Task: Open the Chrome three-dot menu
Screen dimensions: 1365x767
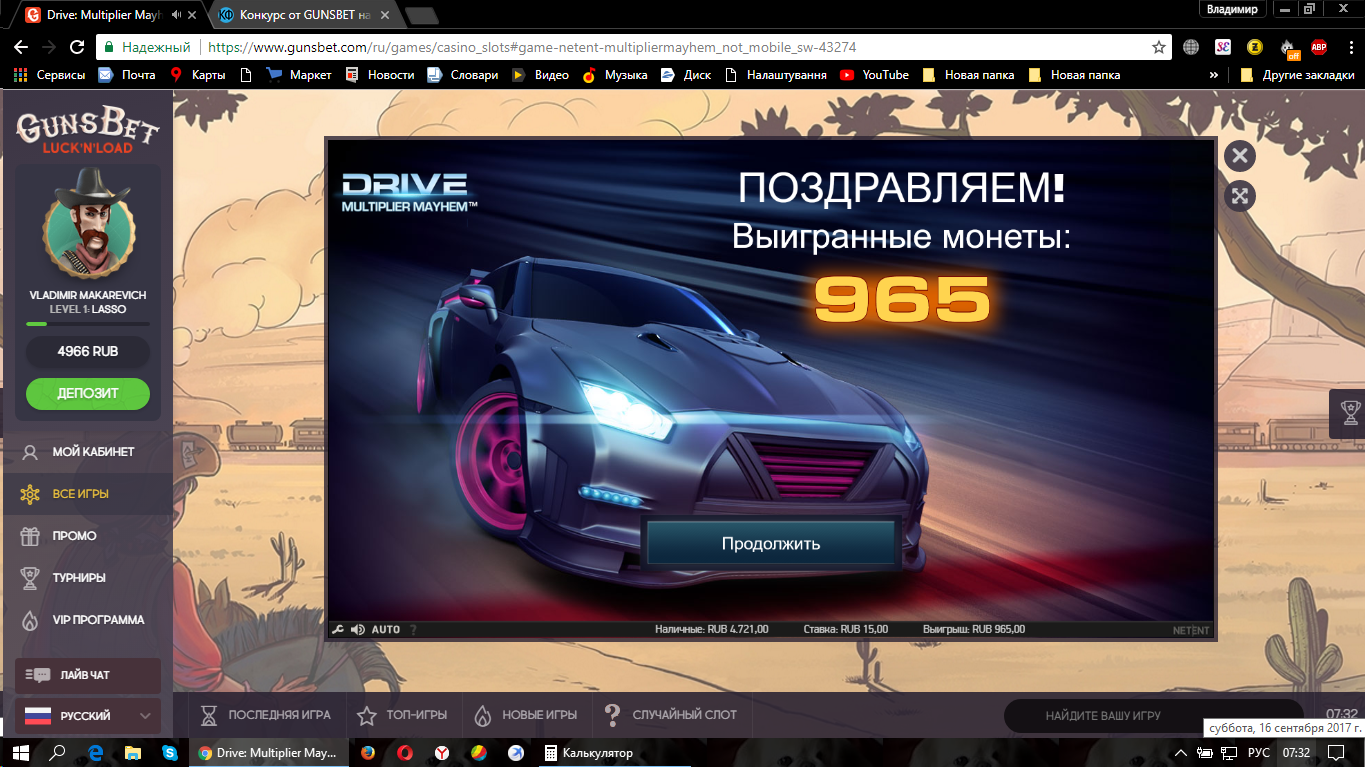Action: 1349,47
